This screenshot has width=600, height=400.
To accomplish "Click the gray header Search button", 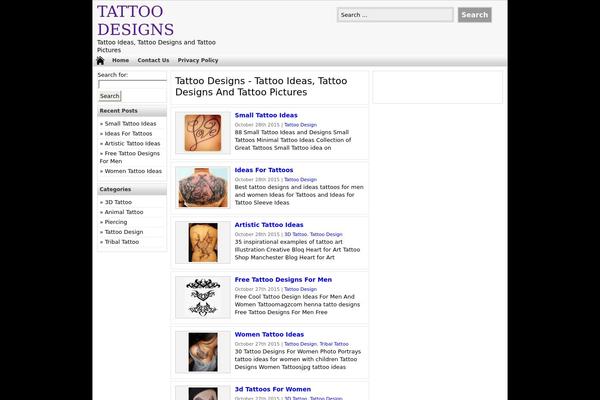I will click(x=474, y=15).
